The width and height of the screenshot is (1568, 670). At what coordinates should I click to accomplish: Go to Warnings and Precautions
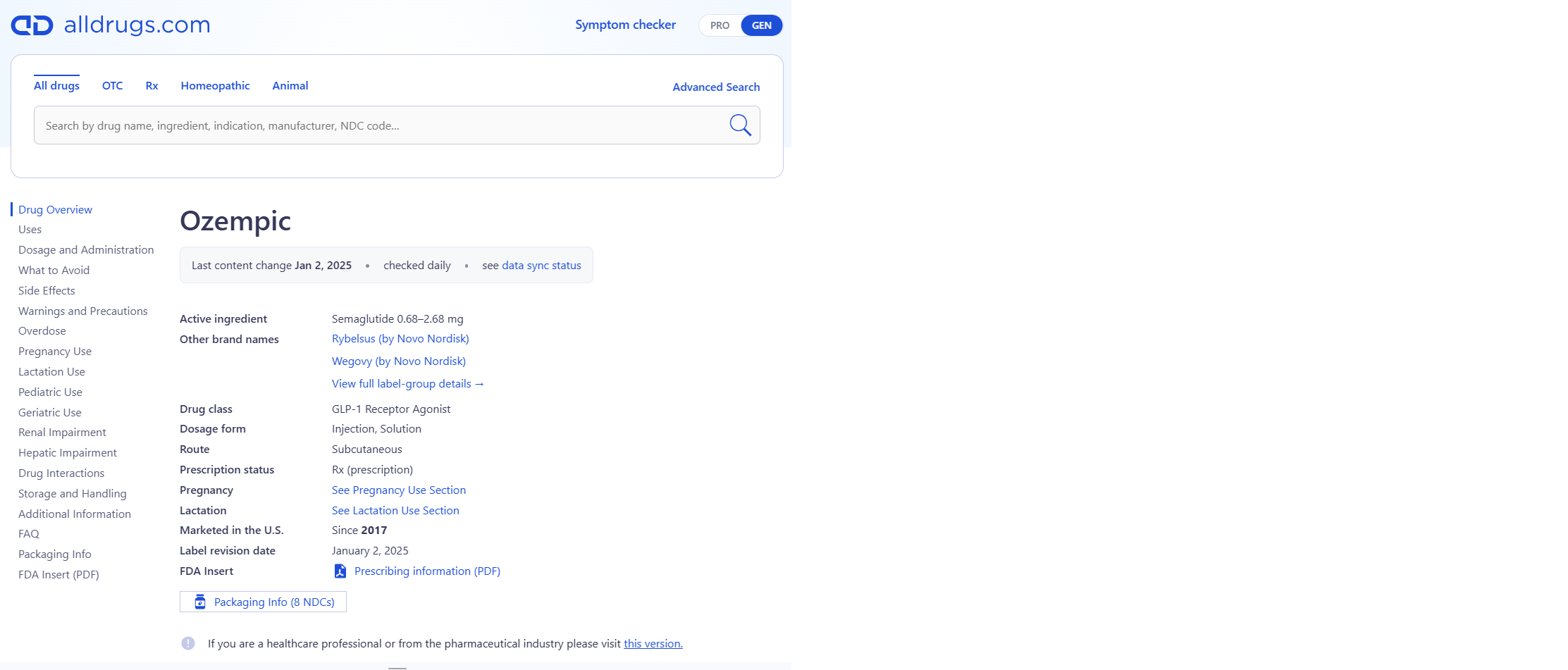click(83, 311)
